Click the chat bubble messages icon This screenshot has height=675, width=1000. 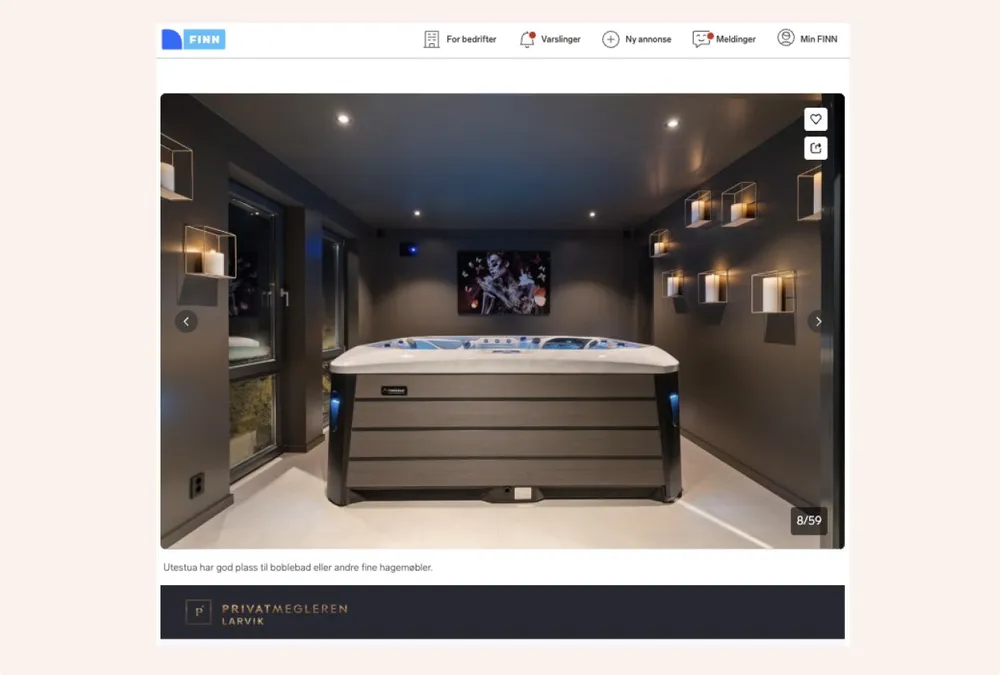click(702, 39)
